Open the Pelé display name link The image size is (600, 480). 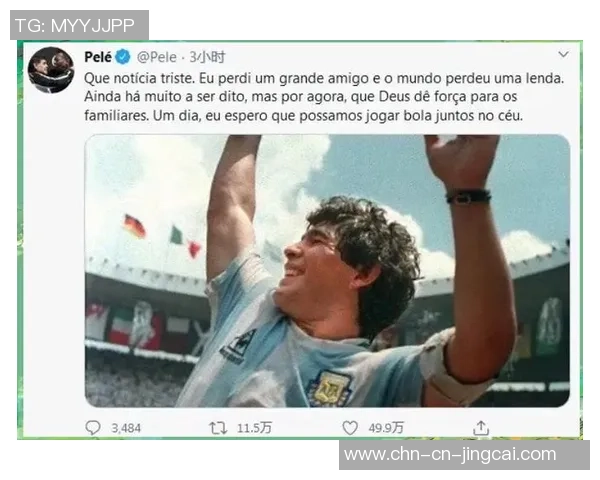[98, 57]
